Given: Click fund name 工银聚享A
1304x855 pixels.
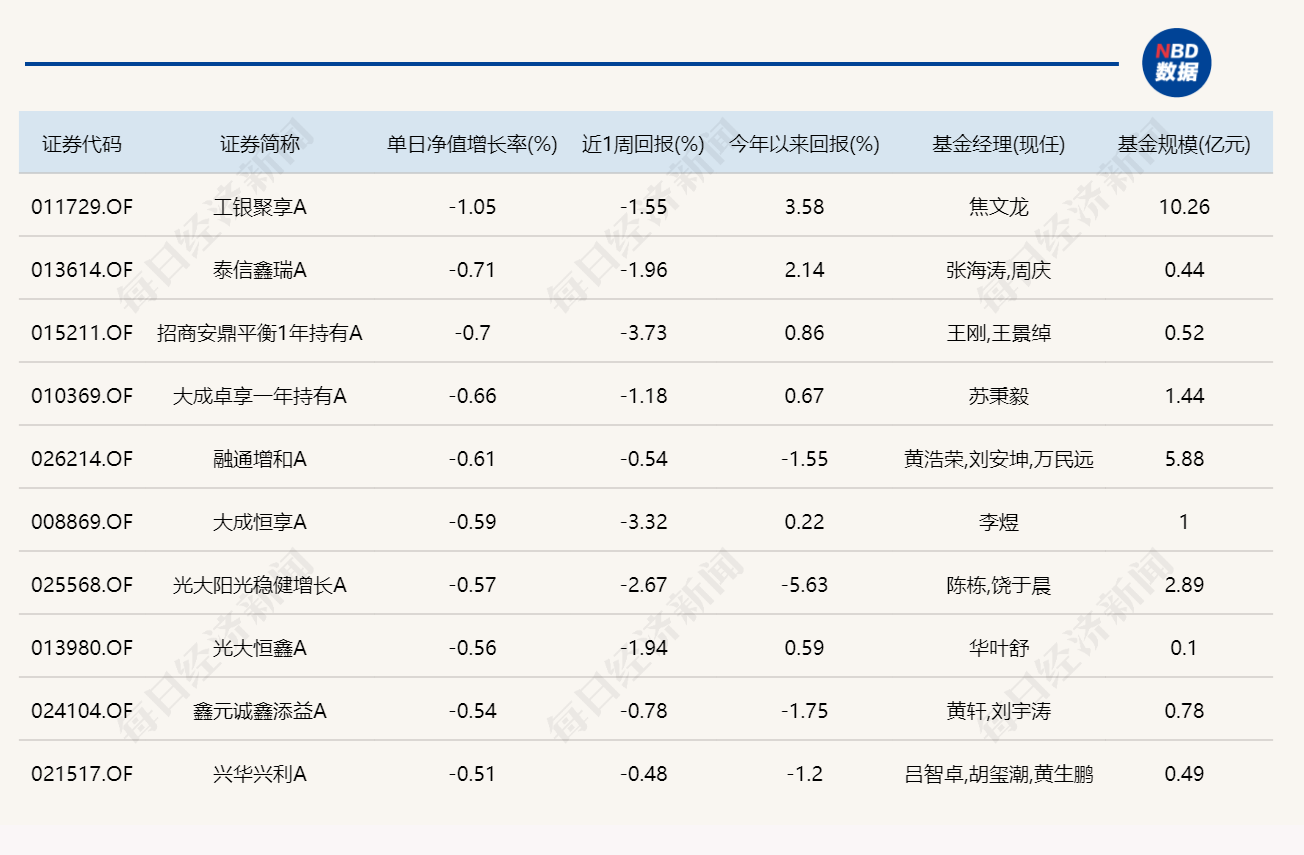Looking at the screenshot, I should [260, 207].
